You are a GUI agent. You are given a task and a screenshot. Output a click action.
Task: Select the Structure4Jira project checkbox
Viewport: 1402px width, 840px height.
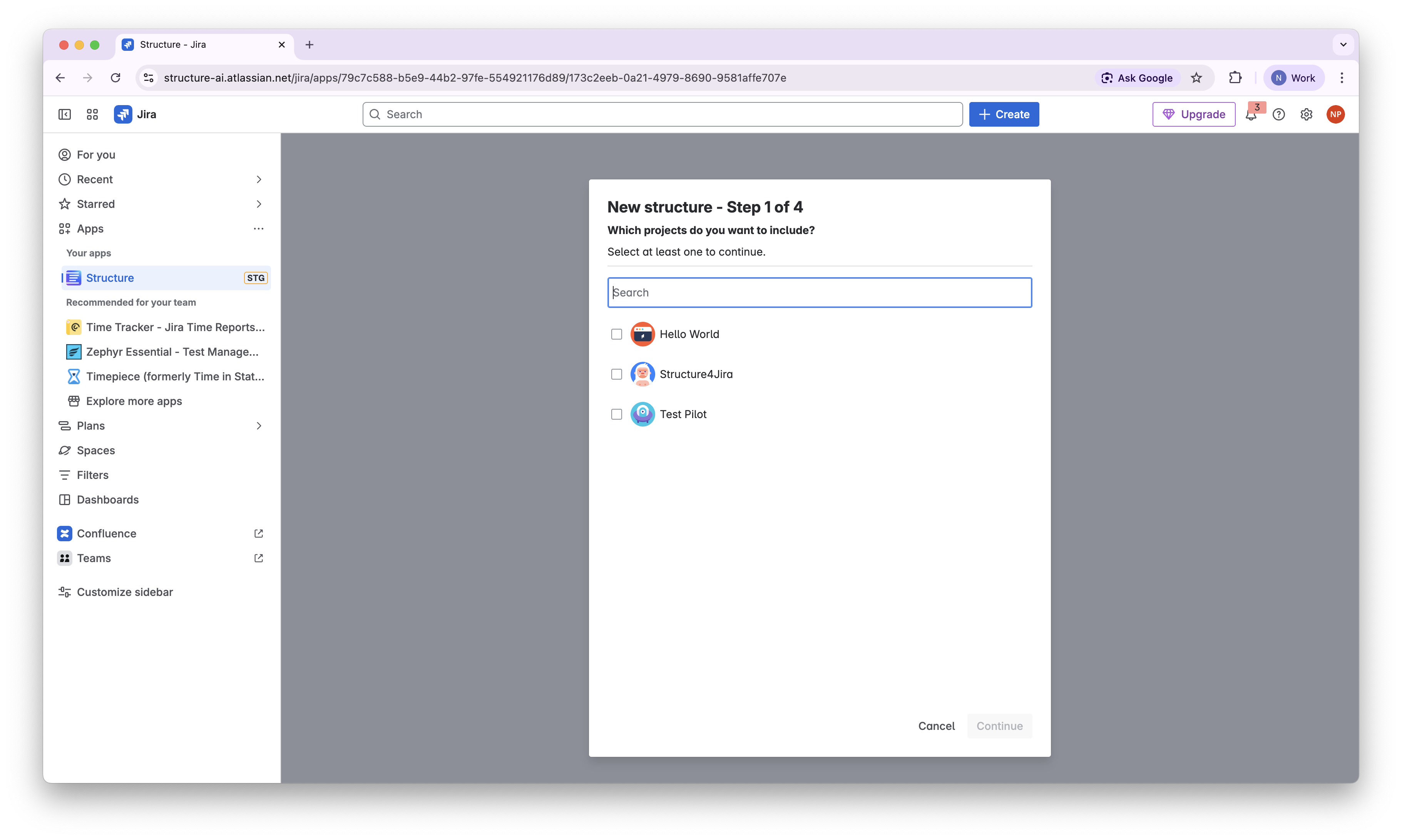(616, 374)
